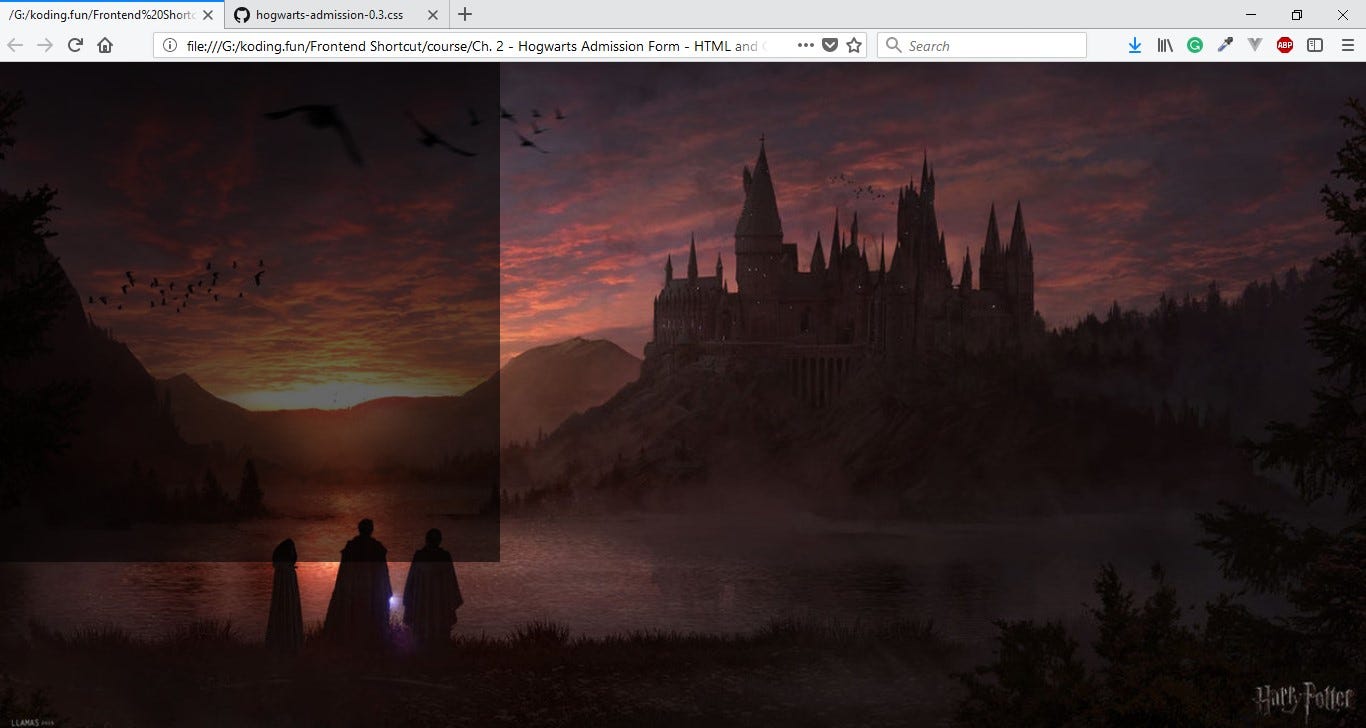
Task: Select the koding.fun Frontend Shortcut tab
Action: tap(111, 15)
